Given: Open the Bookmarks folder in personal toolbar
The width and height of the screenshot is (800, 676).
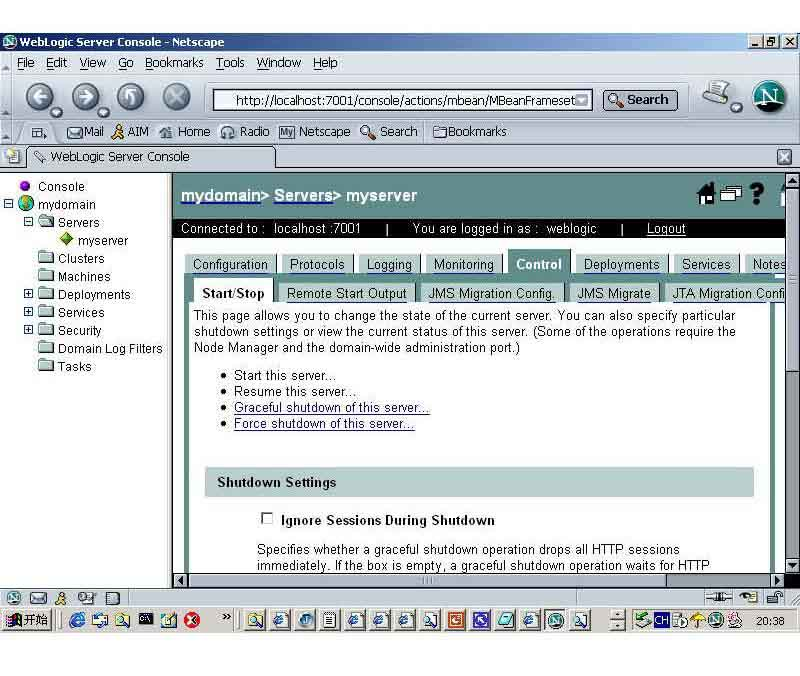Looking at the screenshot, I should [x=470, y=132].
